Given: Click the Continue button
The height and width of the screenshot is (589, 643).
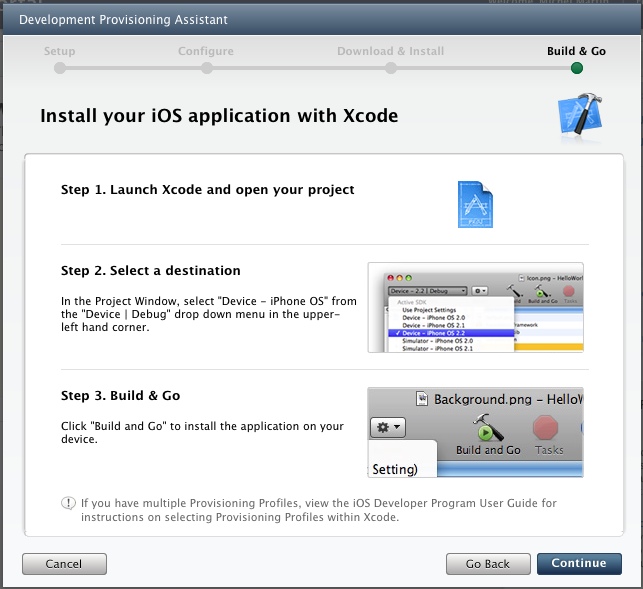Looking at the screenshot, I should 579,564.
